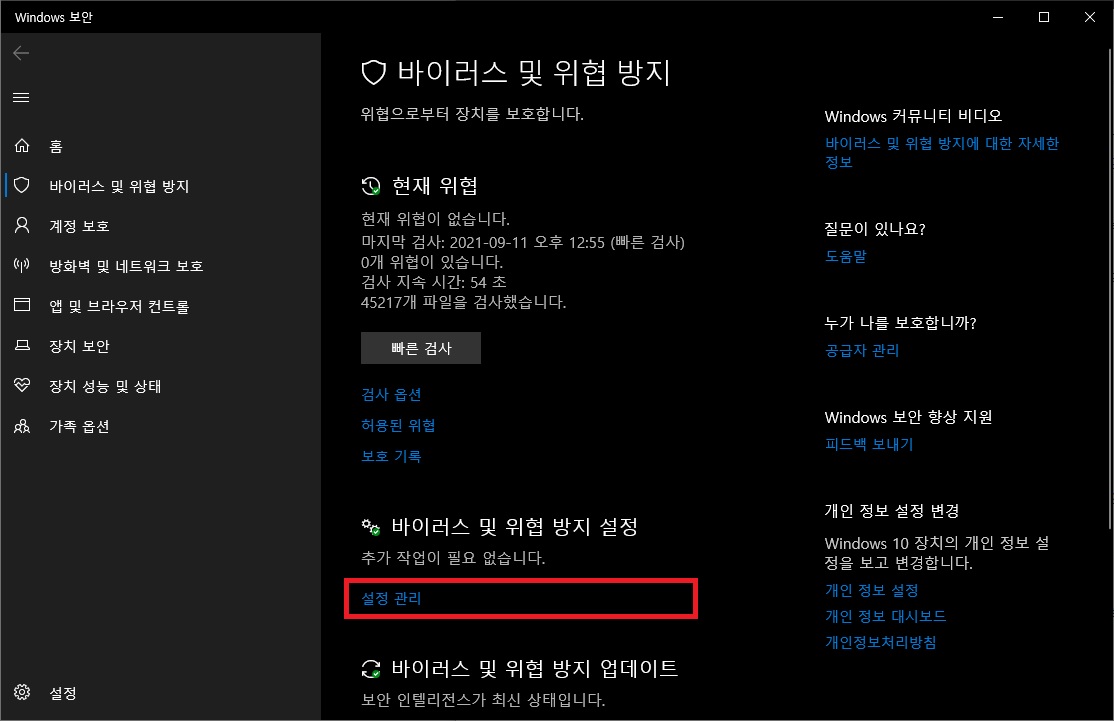Click the back arrow icon

(21, 53)
